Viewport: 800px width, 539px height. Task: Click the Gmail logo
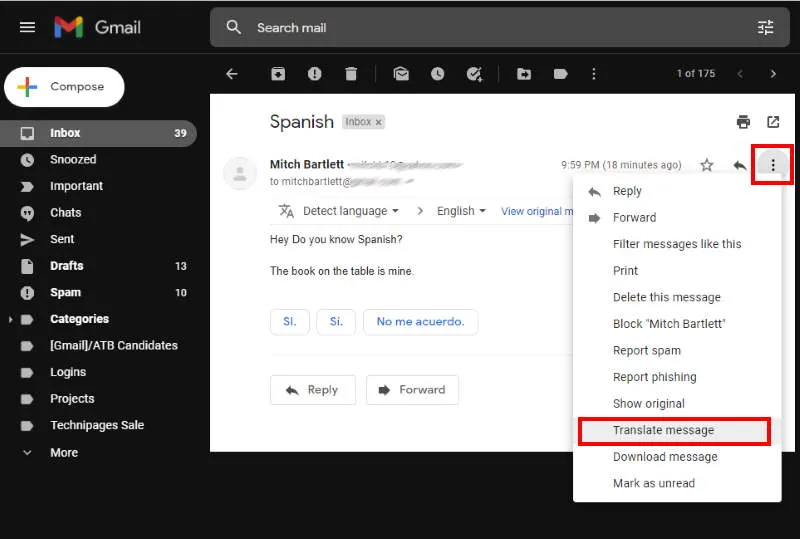tap(97, 27)
